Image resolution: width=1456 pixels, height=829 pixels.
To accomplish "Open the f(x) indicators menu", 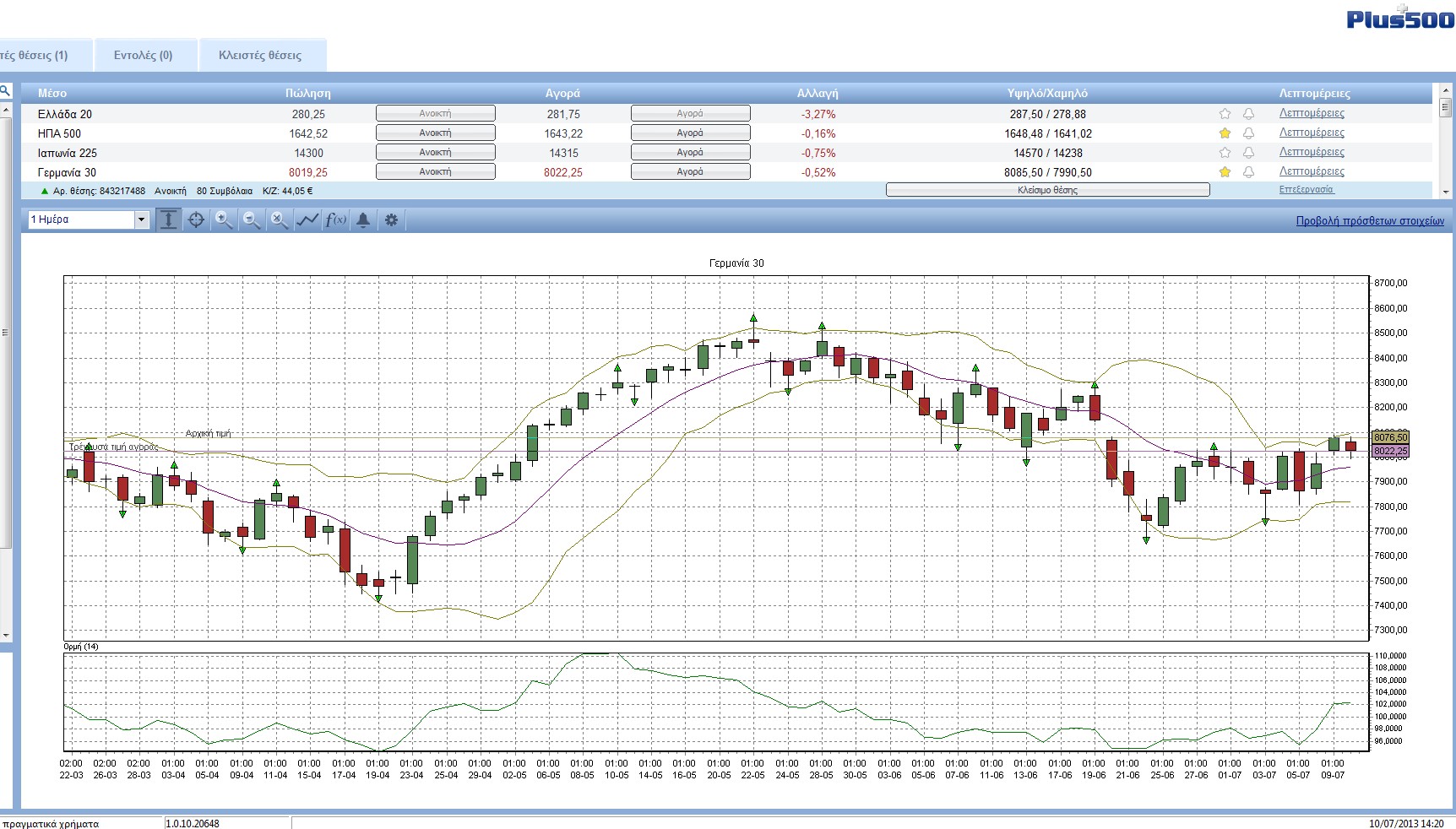I will click(335, 219).
